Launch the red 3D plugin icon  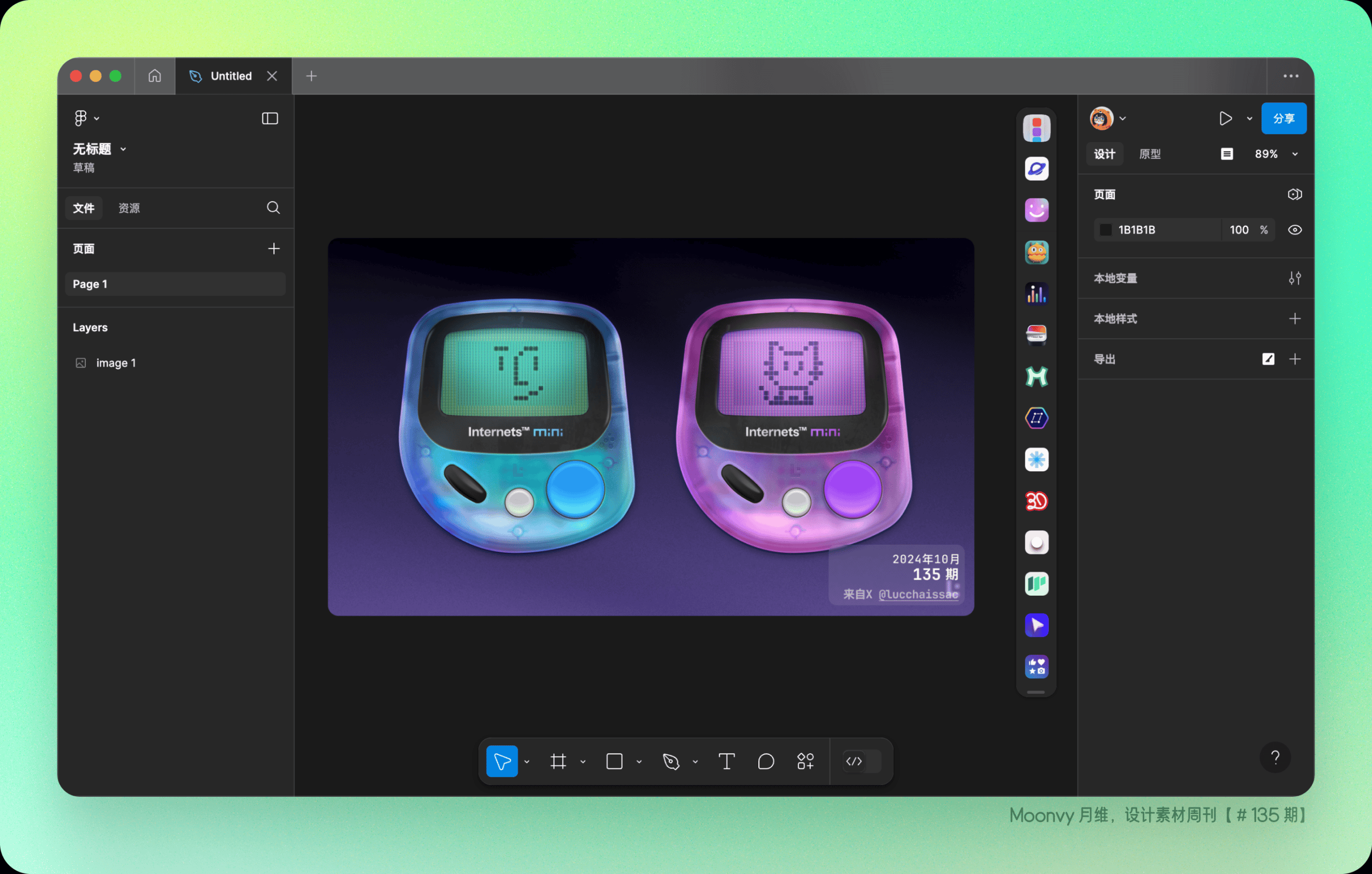(x=1037, y=501)
